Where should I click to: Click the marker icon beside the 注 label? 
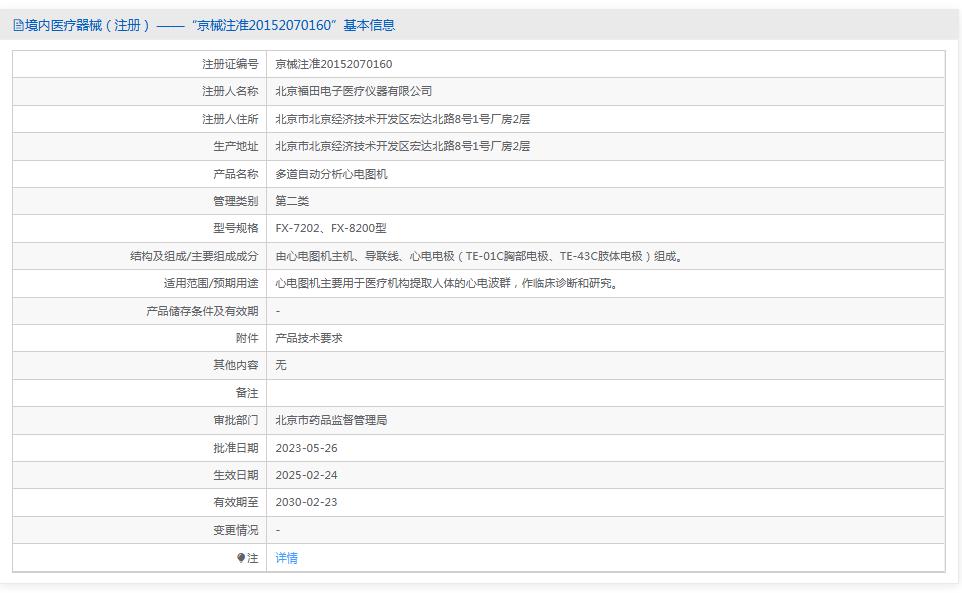[x=241, y=558]
